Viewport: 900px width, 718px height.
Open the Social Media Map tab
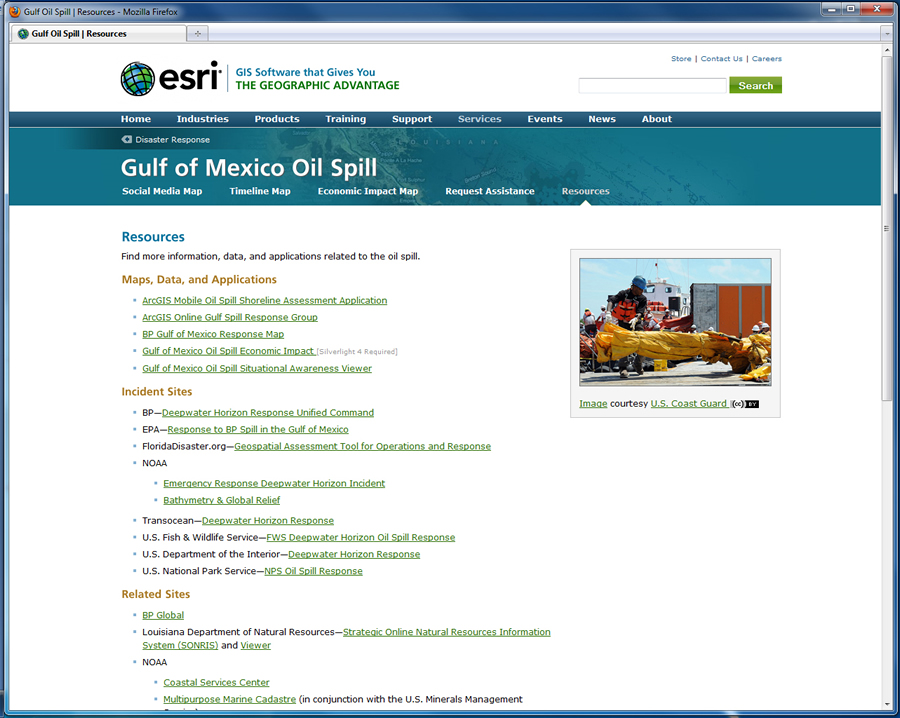pos(162,191)
